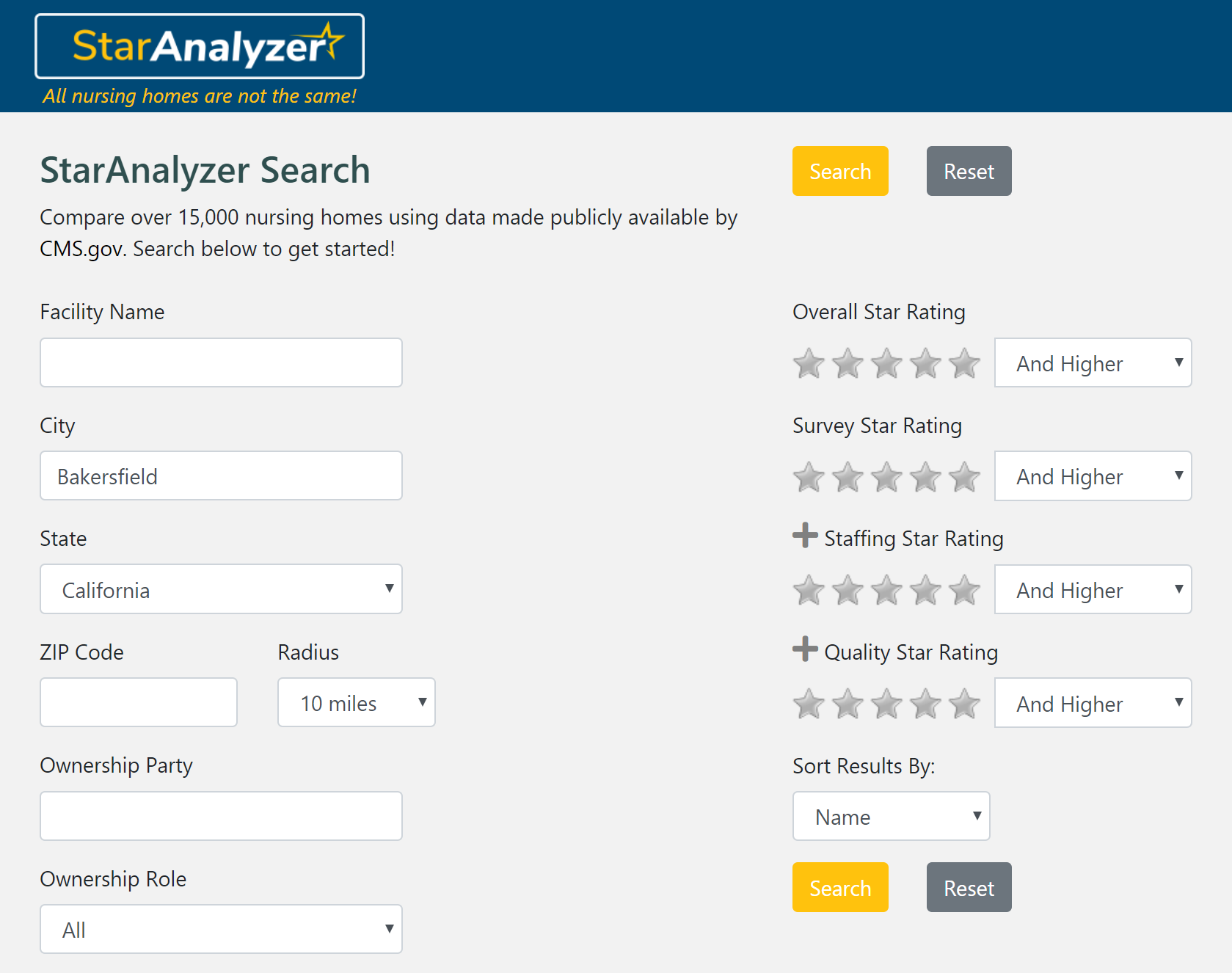Click the bottom Reset button
The height and width of the screenshot is (973, 1232).
[x=969, y=887]
